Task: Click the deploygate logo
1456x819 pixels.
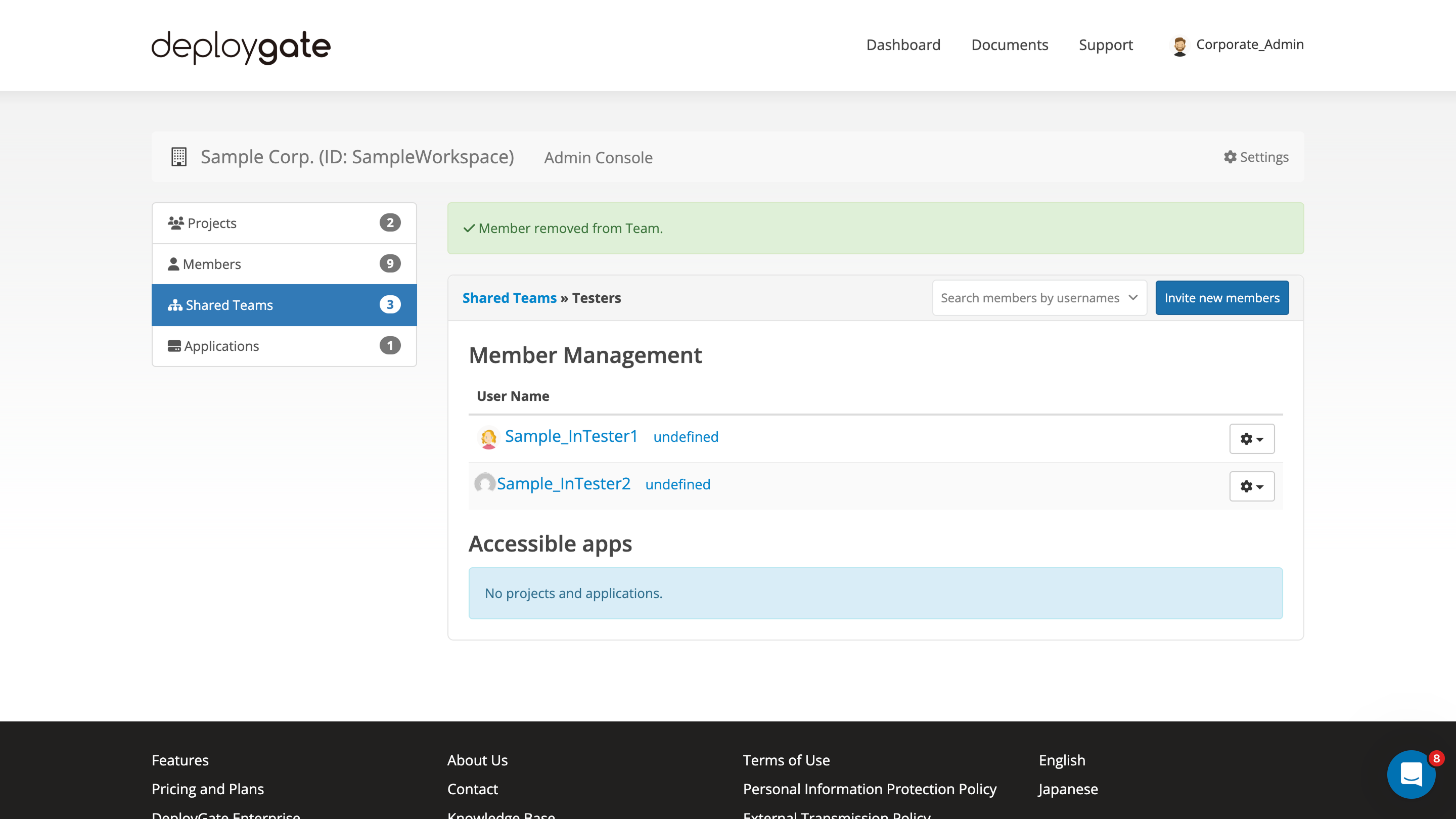Action: click(240, 47)
